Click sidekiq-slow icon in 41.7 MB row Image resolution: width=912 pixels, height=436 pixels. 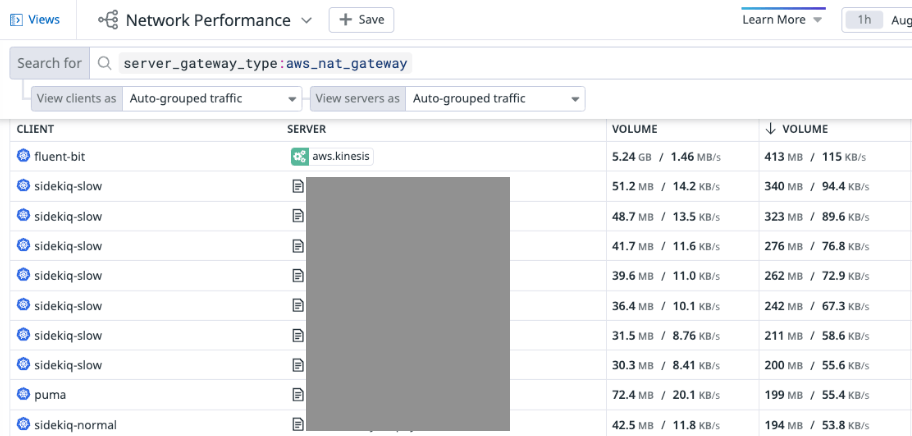click(x=23, y=245)
